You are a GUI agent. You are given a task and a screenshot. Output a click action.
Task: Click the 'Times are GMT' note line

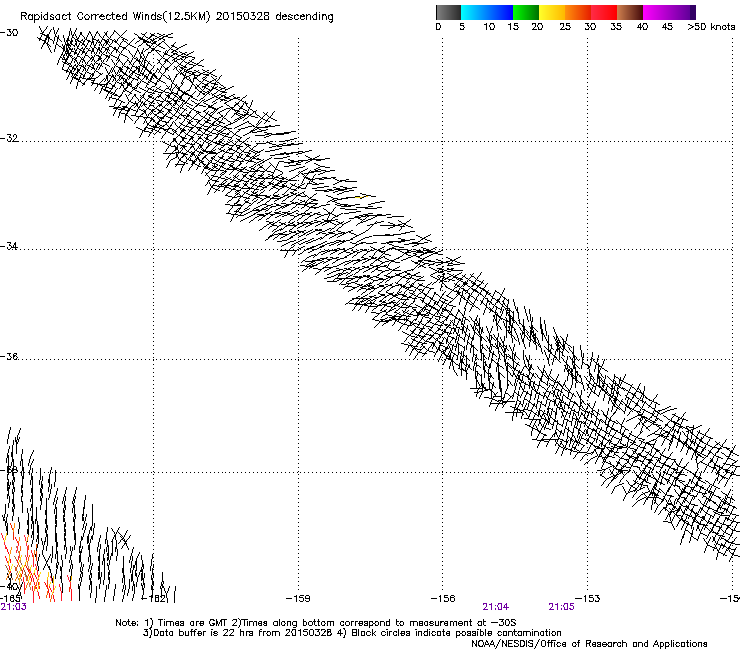pyautogui.click(x=316, y=623)
